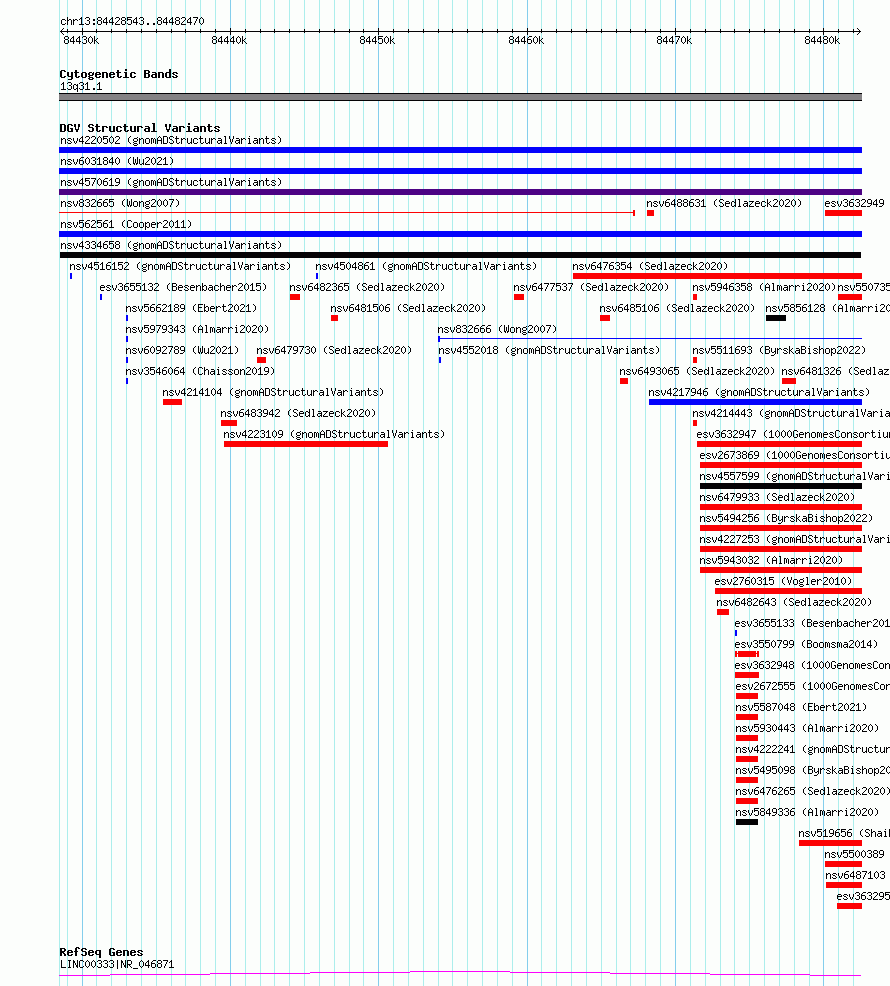The height and width of the screenshot is (986, 890).
Task: Select nsv4552018 gnomAD variant label
Action: coord(549,350)
